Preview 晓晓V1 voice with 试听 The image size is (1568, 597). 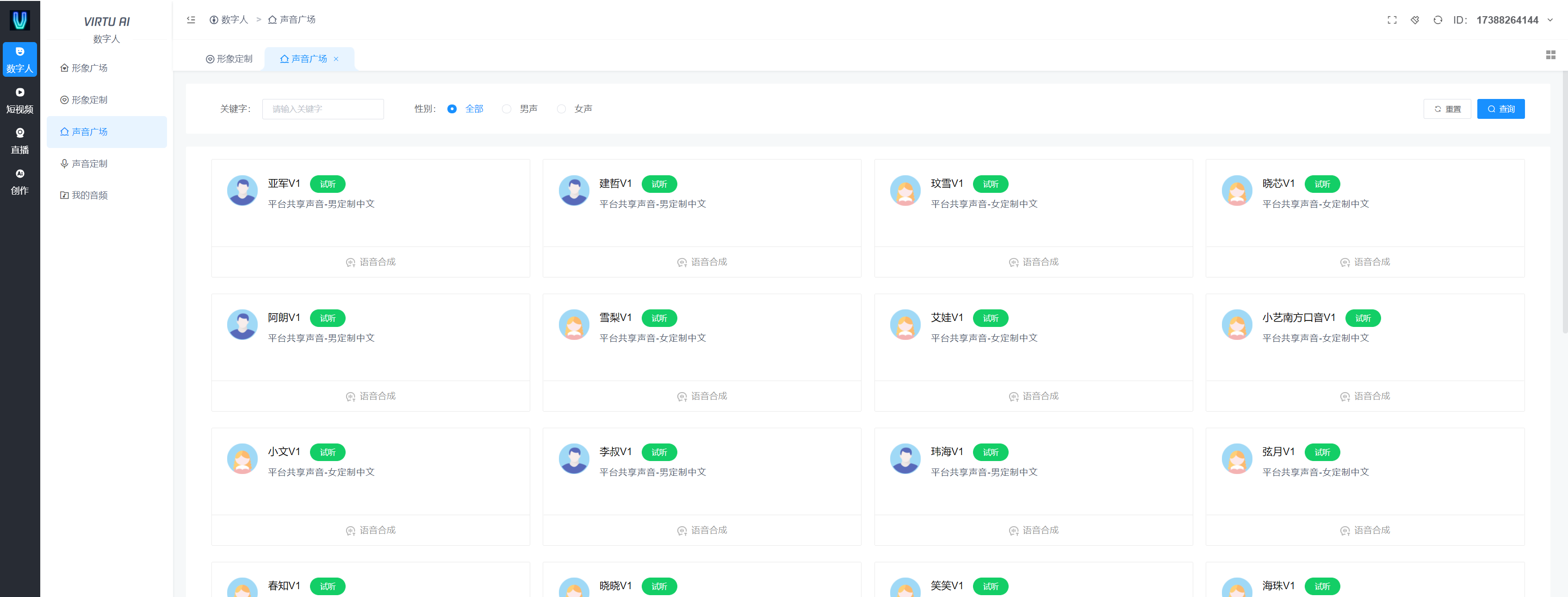659,587
